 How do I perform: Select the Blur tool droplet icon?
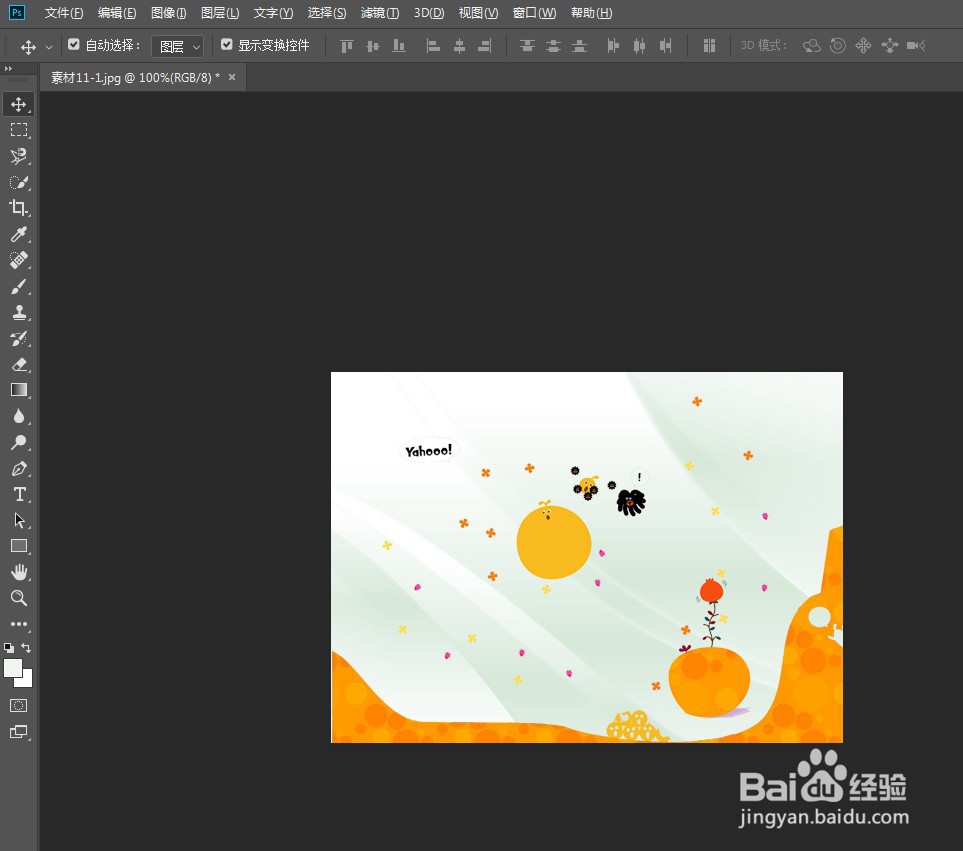18,416
